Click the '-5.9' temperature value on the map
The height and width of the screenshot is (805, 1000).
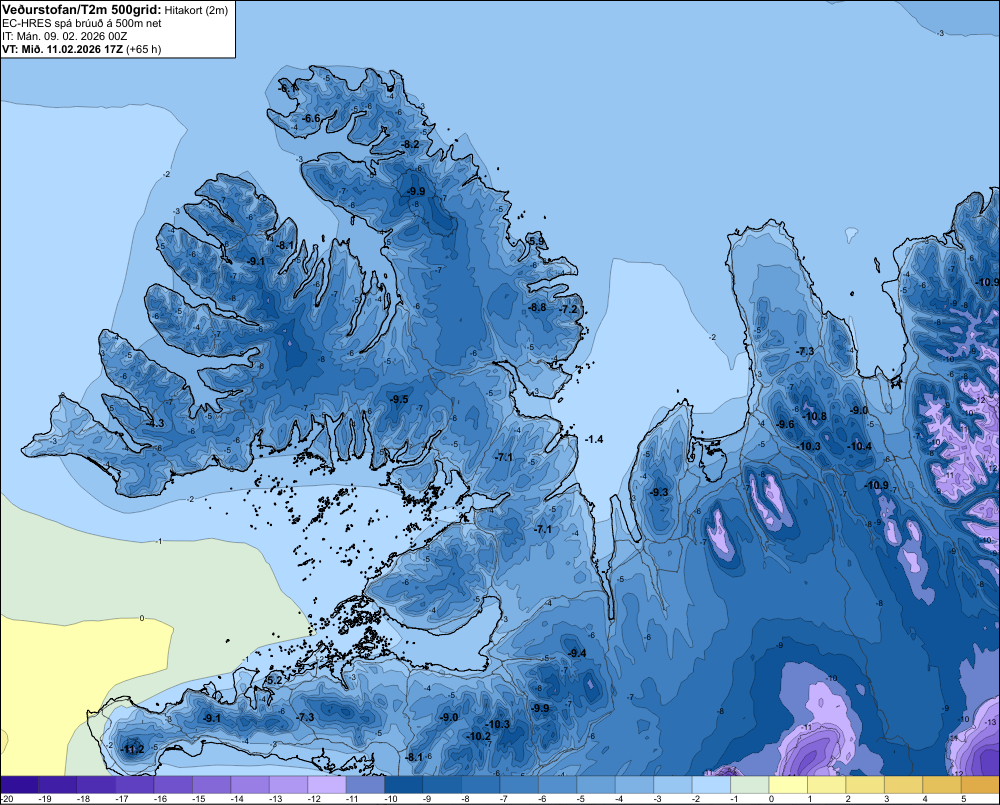pos(536,241)
